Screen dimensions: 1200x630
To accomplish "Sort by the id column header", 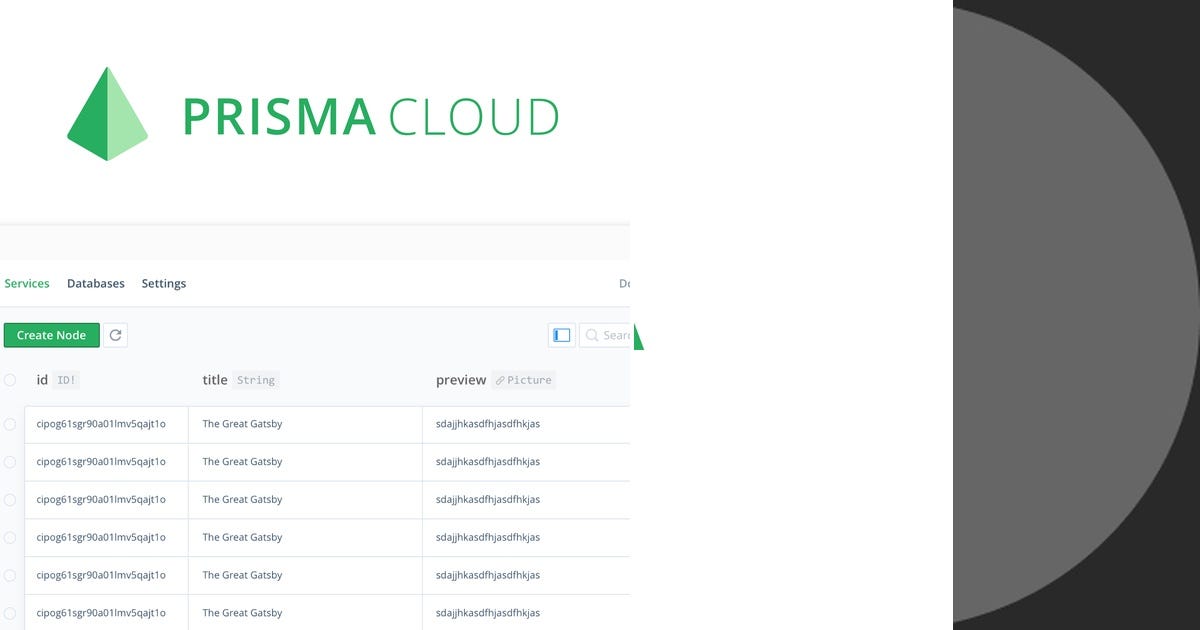I will pos(42,380).
